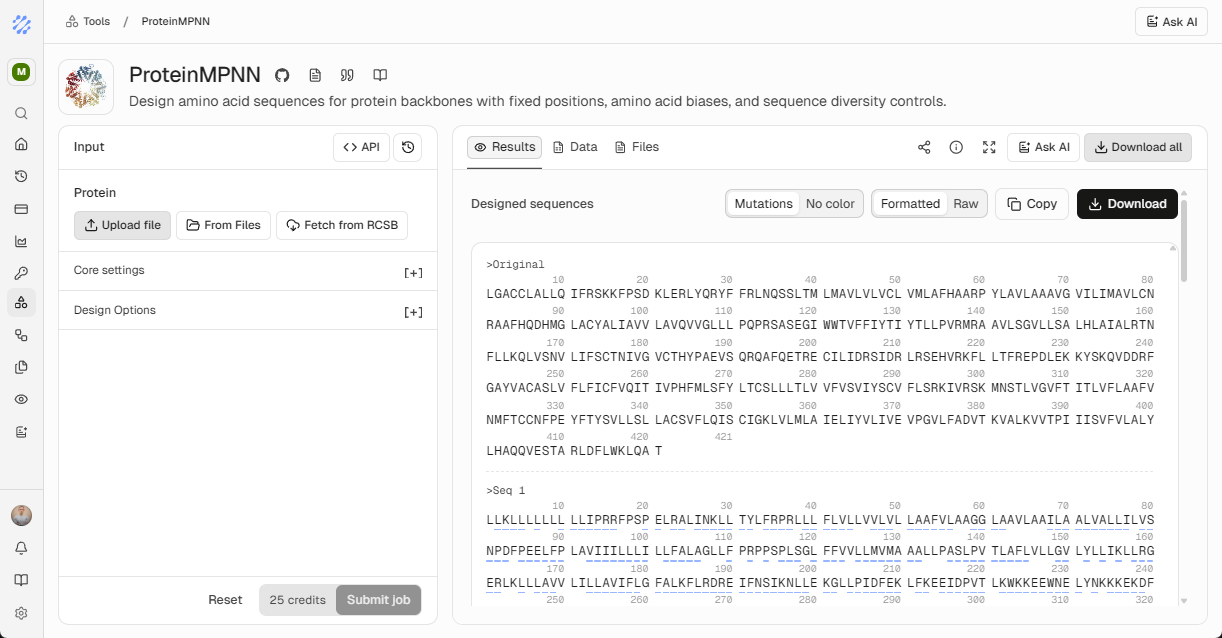Click the sequence block LGACCLALLQ
Image resolution: width=1222 pixels, height=638 pixels.
coord(526,294)
